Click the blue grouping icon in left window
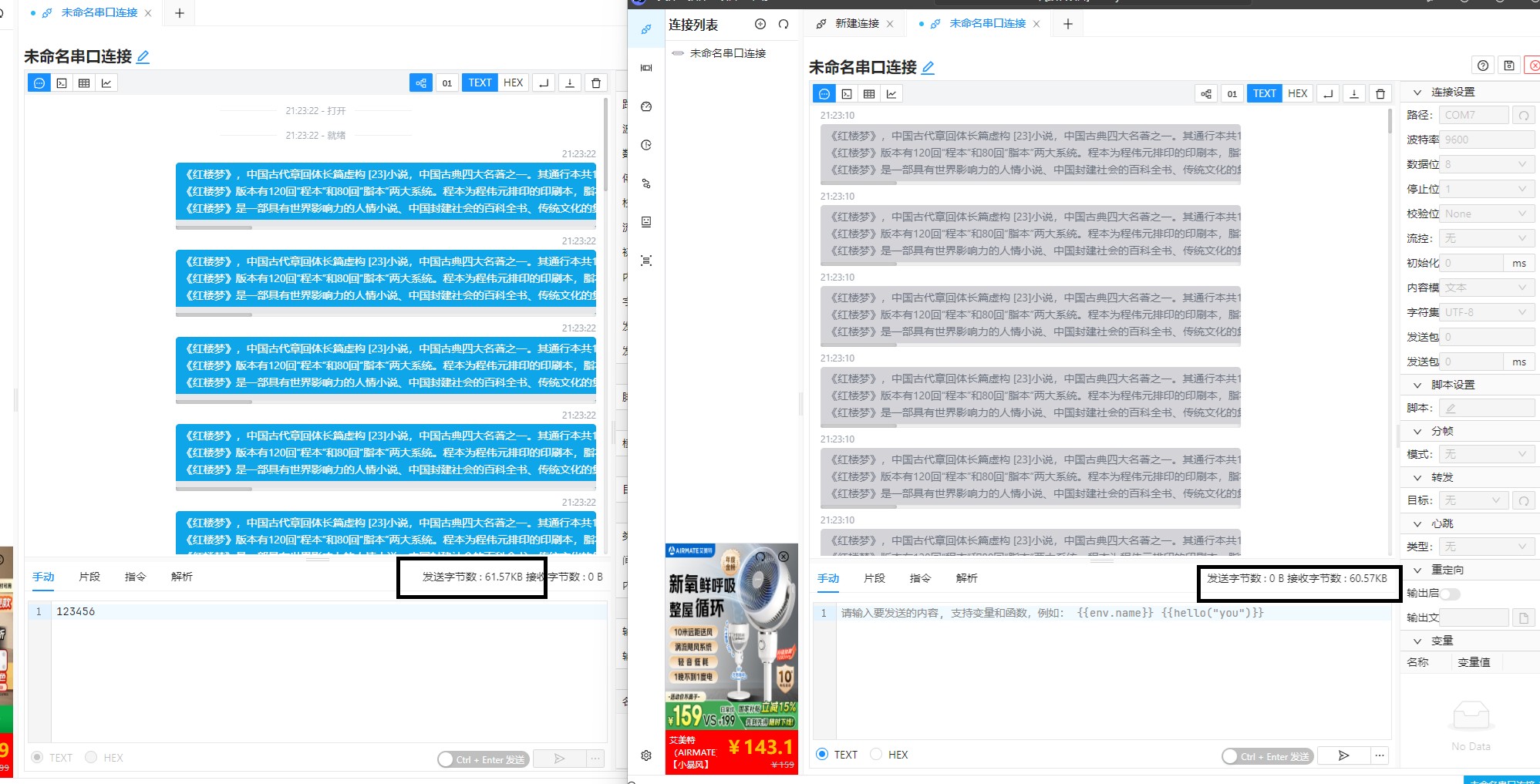The image size is (1540, 784). click(421, 83)
